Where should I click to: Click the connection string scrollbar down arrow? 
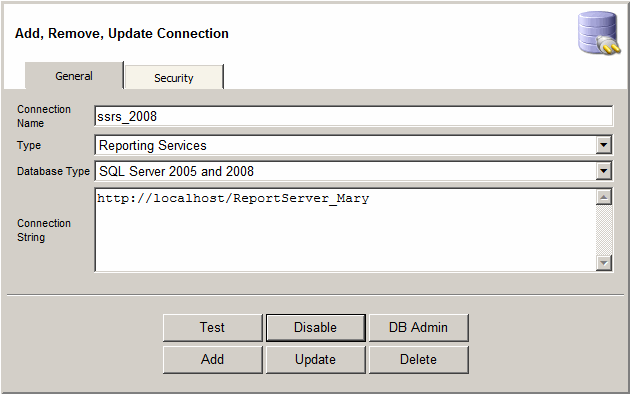604,263
